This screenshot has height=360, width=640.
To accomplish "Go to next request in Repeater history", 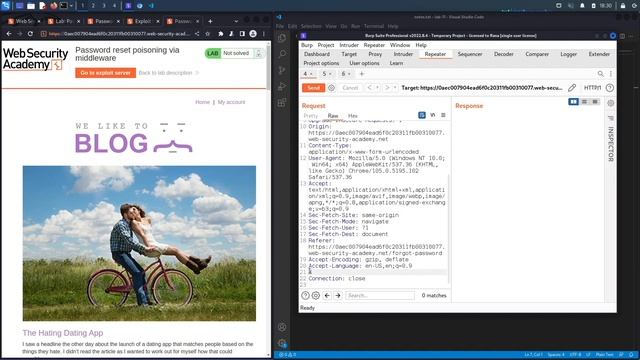I will [x=387, y=88].
